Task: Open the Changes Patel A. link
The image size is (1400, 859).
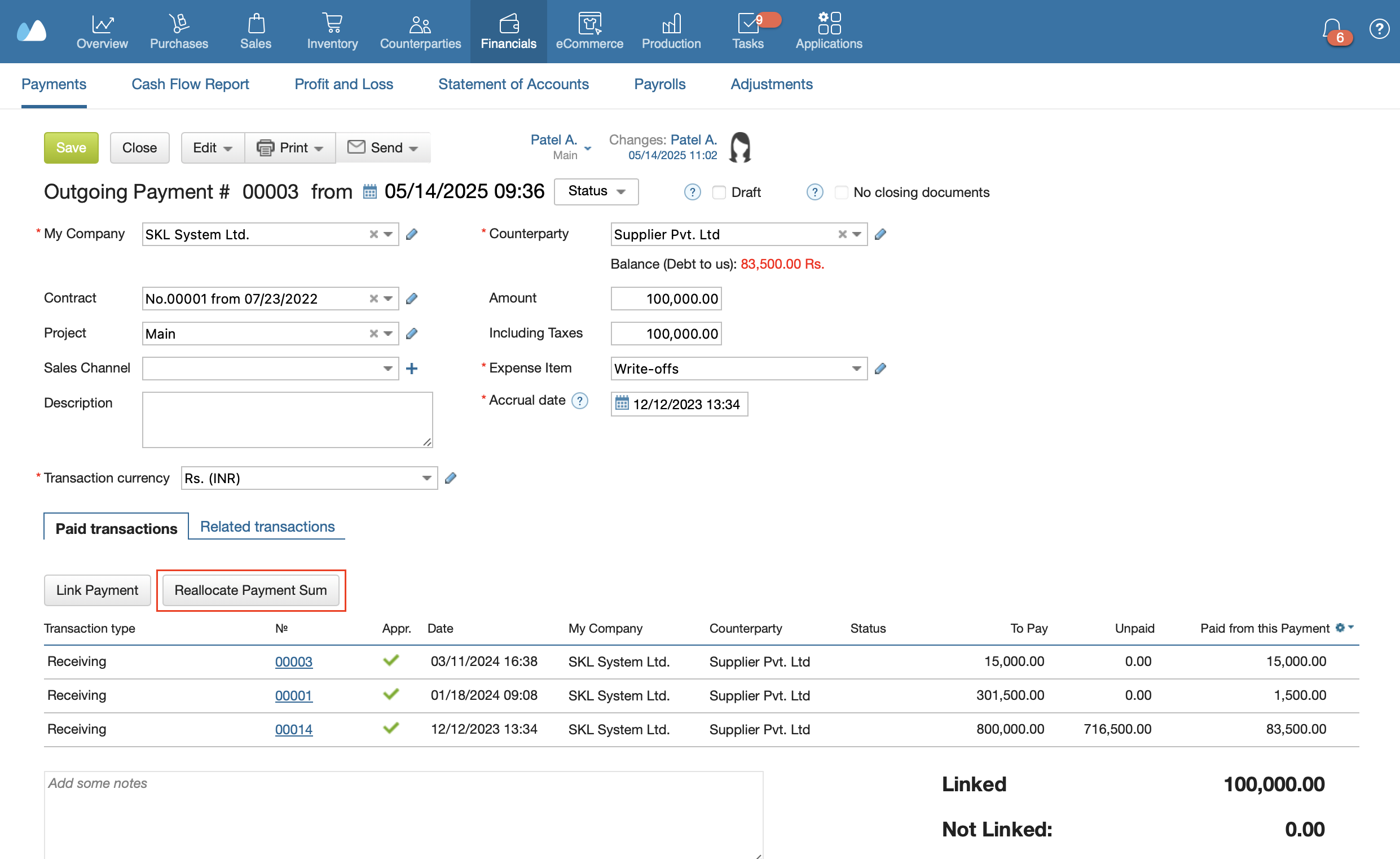Action: (x=694, y=139)
